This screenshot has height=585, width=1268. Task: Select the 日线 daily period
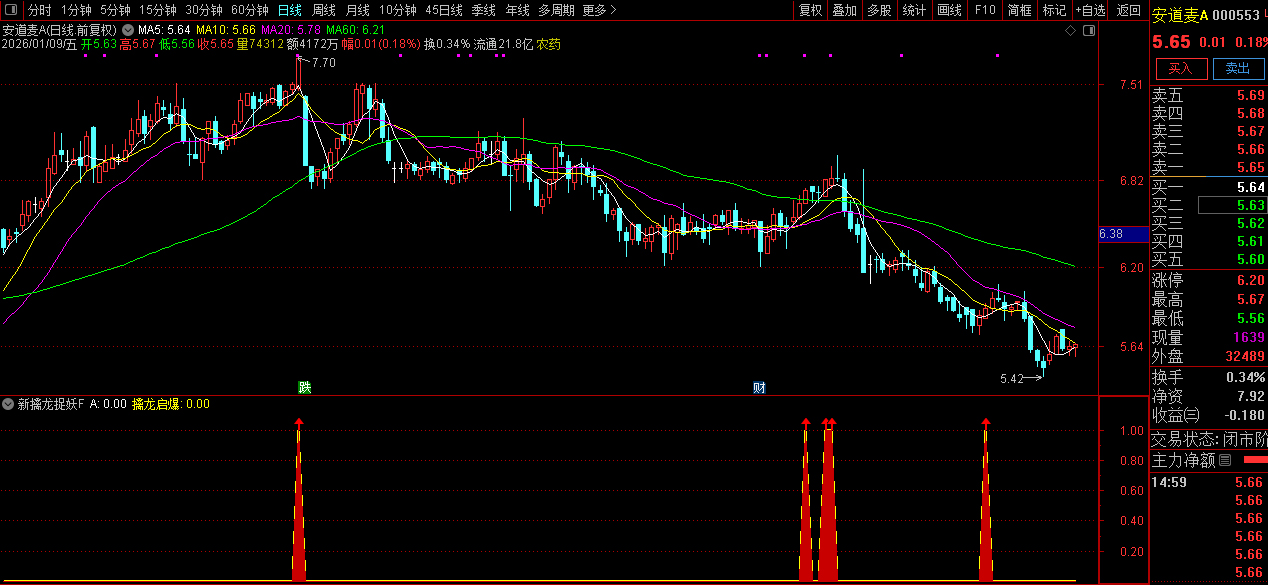pos(290,10)
